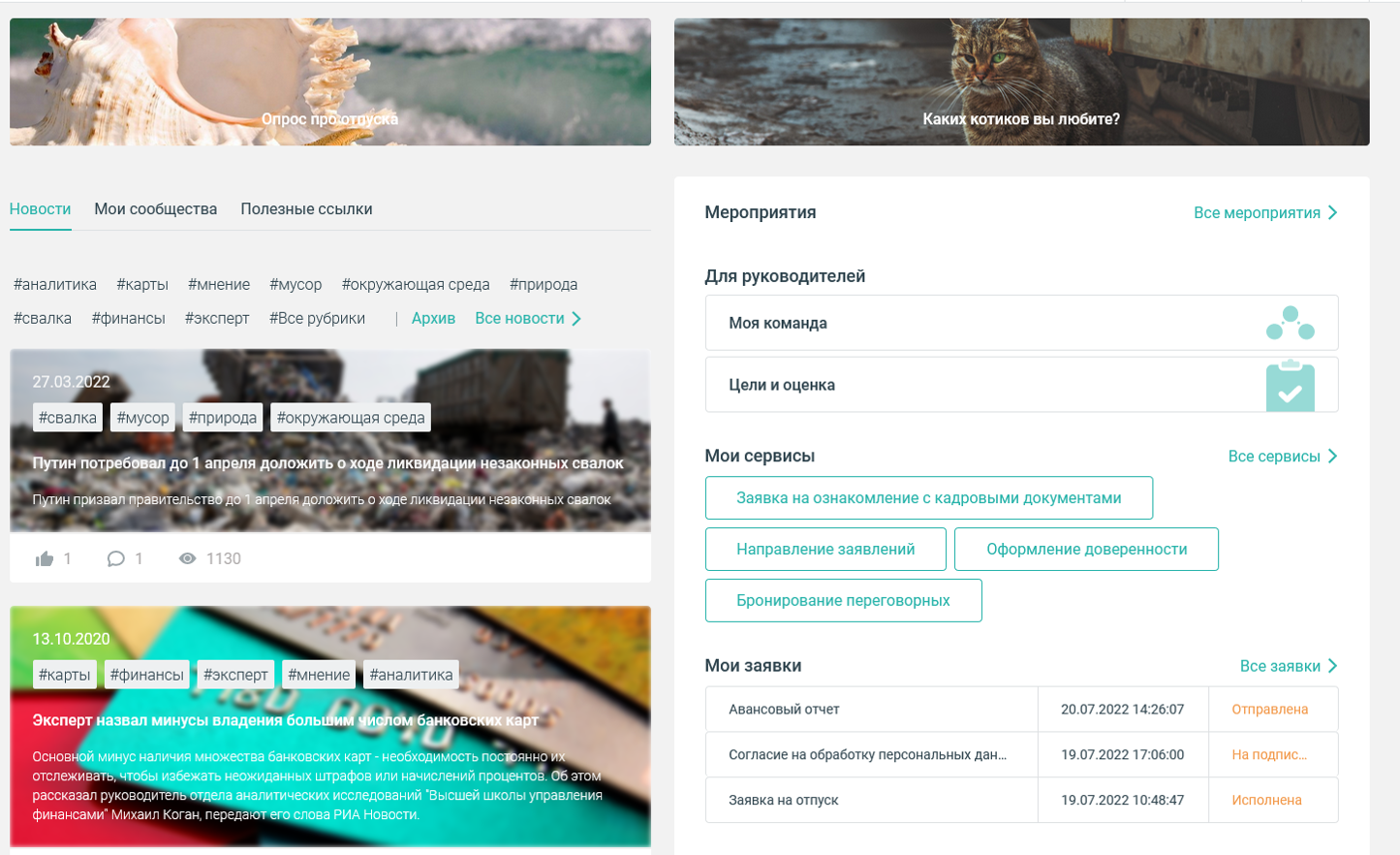Screen dimensions: 1400x855
Task: Click the clipboard checkmark icon in Цели и оценка
Action: [1290, 386]
